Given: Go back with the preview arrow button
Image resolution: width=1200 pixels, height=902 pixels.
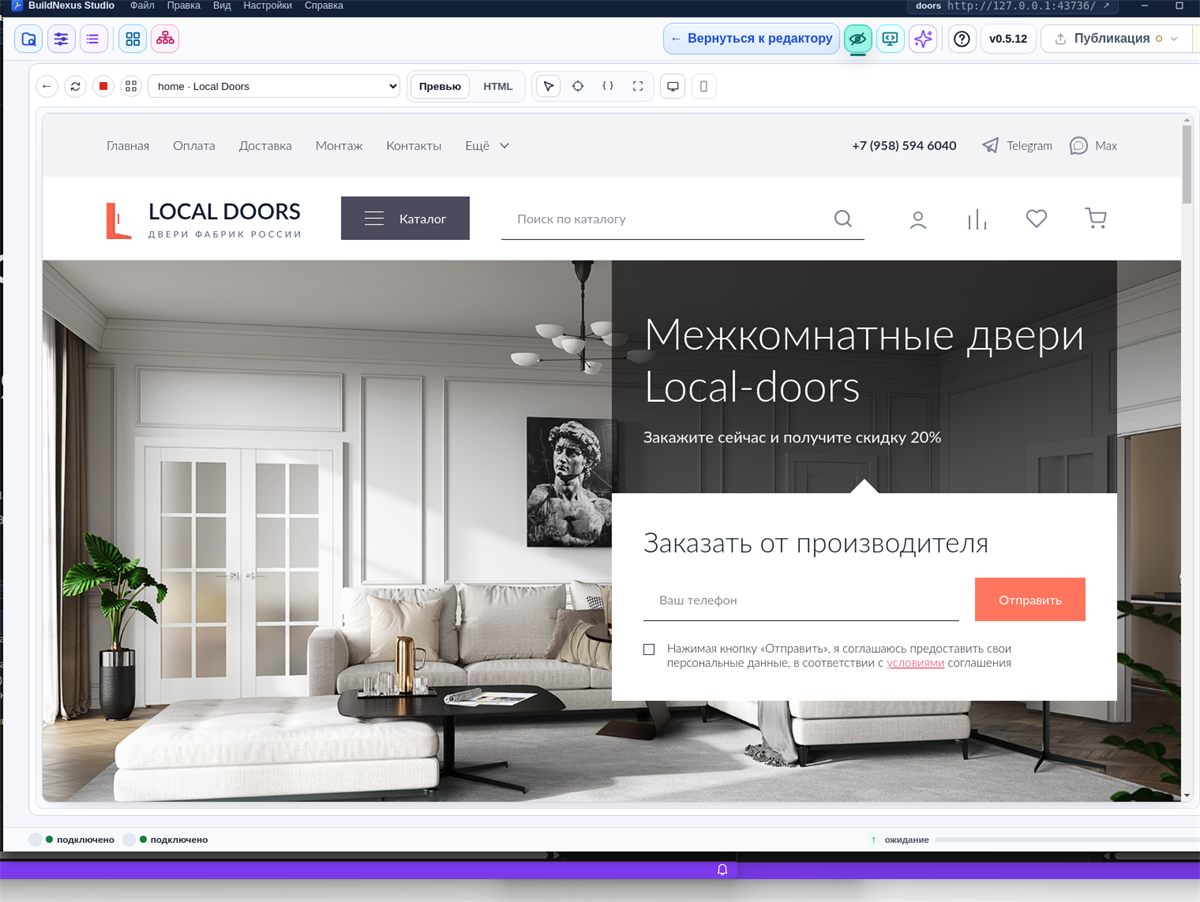Looking at the screenshot, I should click(x=47, y=86).
